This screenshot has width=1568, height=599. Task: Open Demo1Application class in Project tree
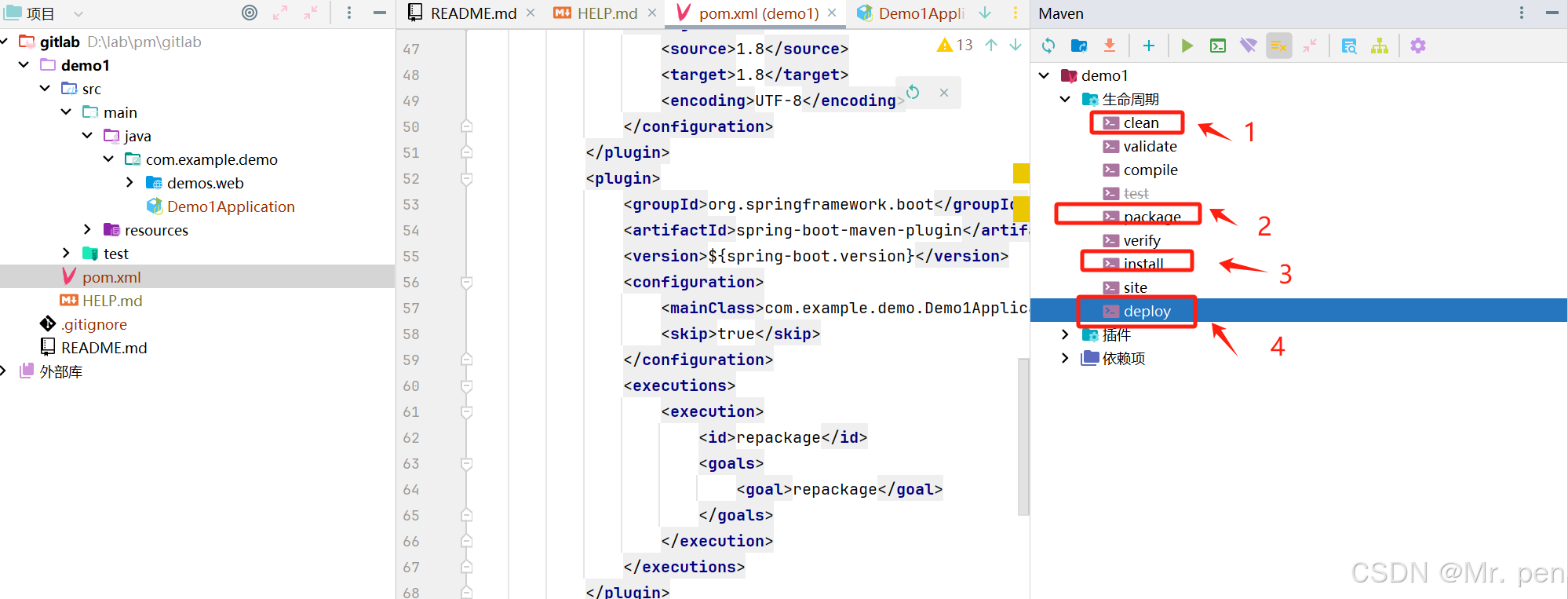[x=221, y=206]
